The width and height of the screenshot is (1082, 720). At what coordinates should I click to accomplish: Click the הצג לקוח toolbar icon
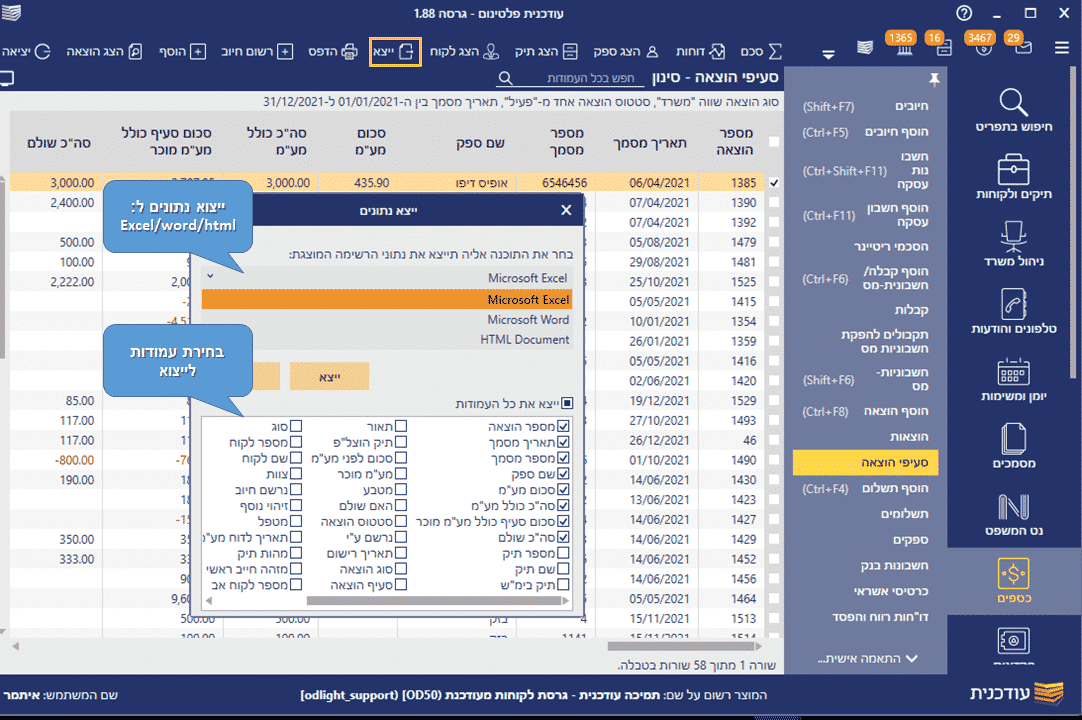coord(464,52)
